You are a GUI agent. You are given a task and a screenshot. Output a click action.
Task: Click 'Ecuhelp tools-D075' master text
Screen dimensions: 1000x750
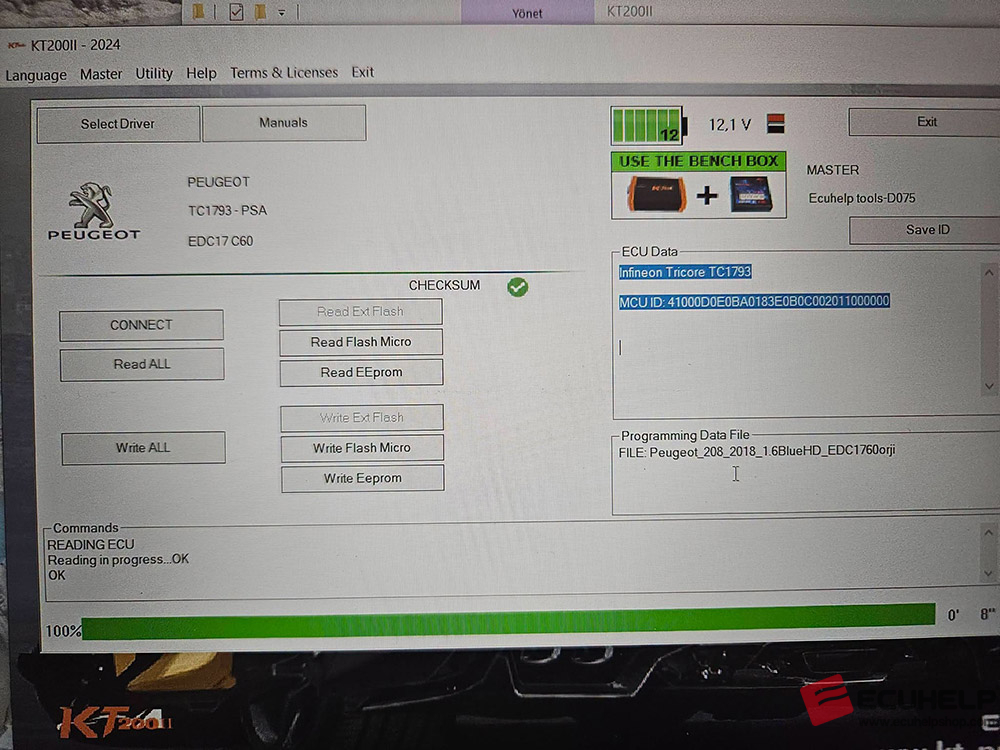[x=862, y=198]
